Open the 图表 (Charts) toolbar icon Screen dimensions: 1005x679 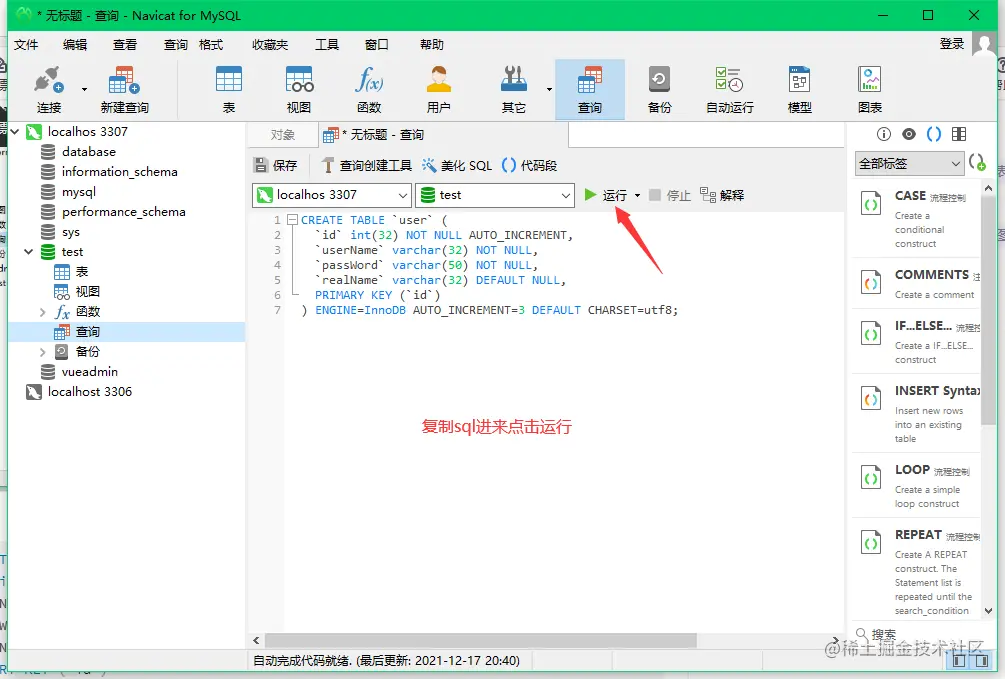tap(870, 89)
